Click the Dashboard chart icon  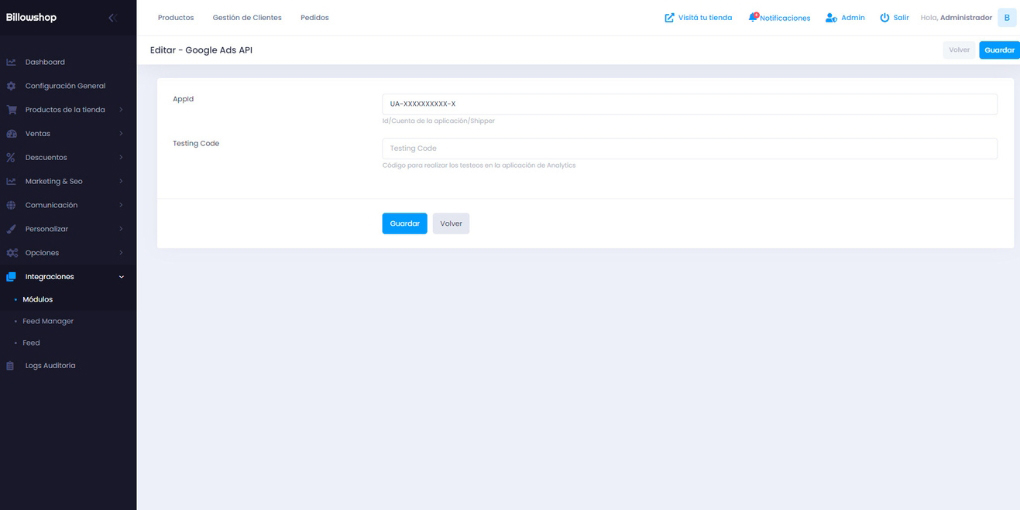11,62
